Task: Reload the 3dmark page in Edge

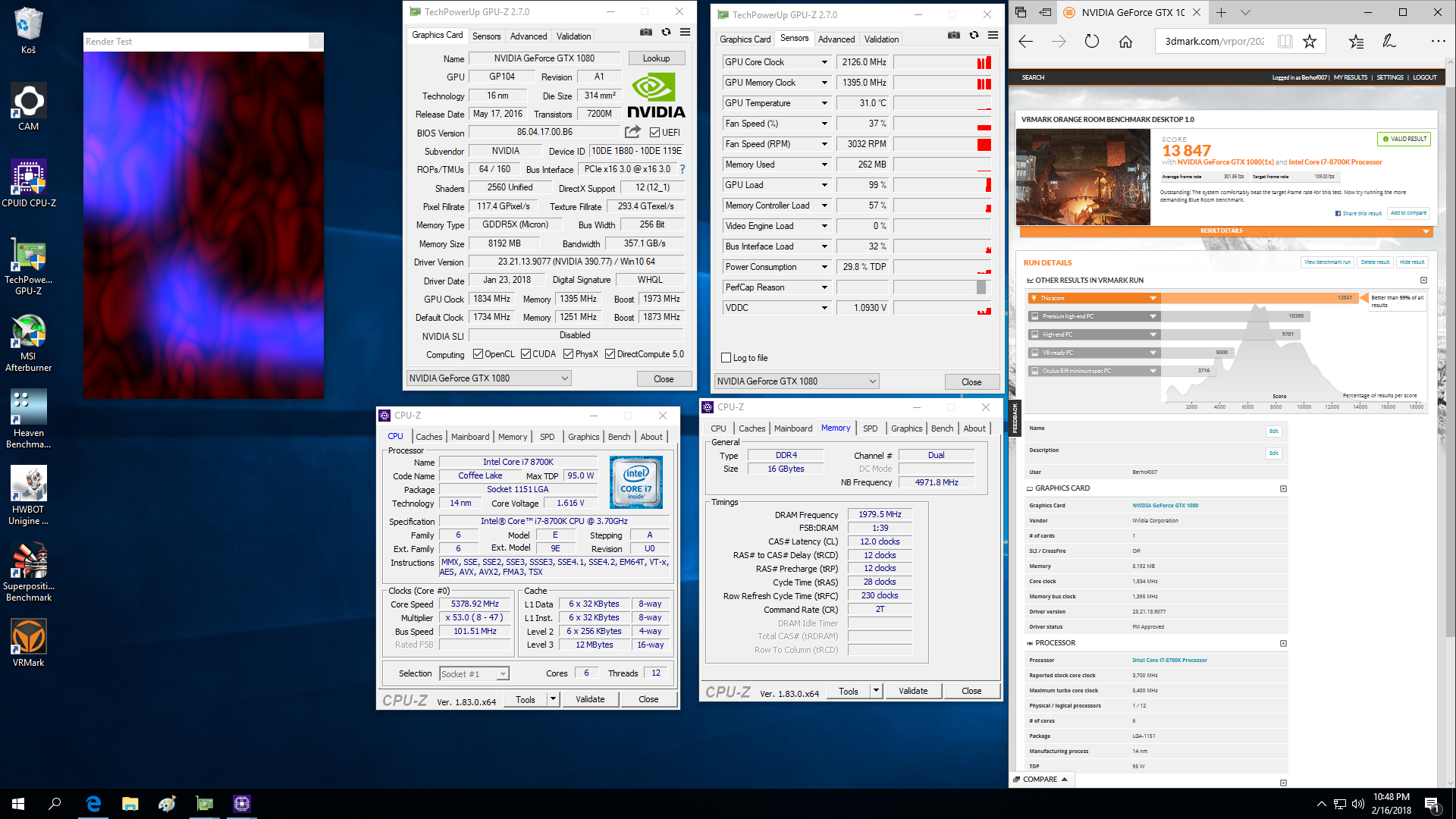Action: tap(1092, 42)
